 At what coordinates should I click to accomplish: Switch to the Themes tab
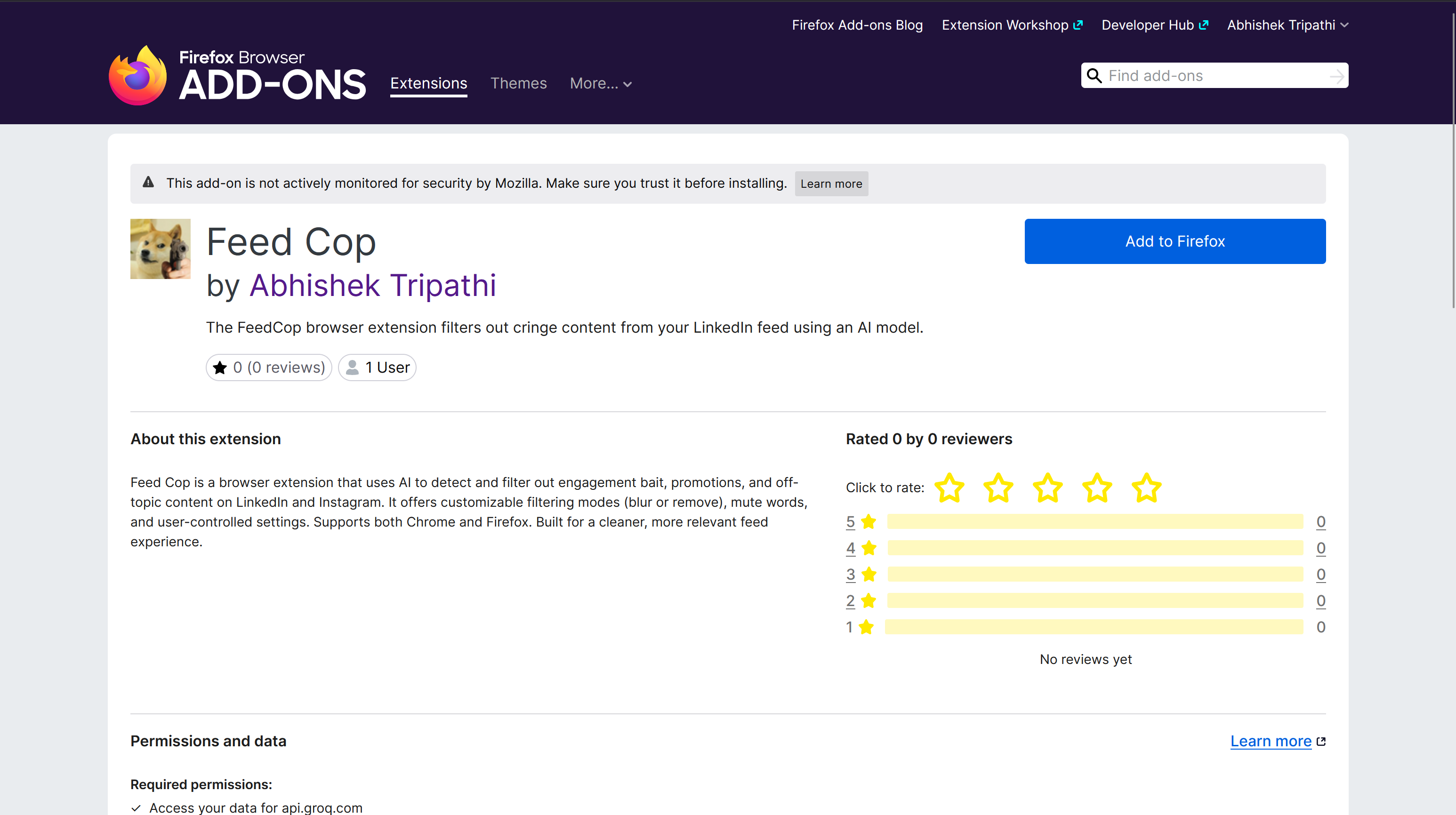click(519, 83)
